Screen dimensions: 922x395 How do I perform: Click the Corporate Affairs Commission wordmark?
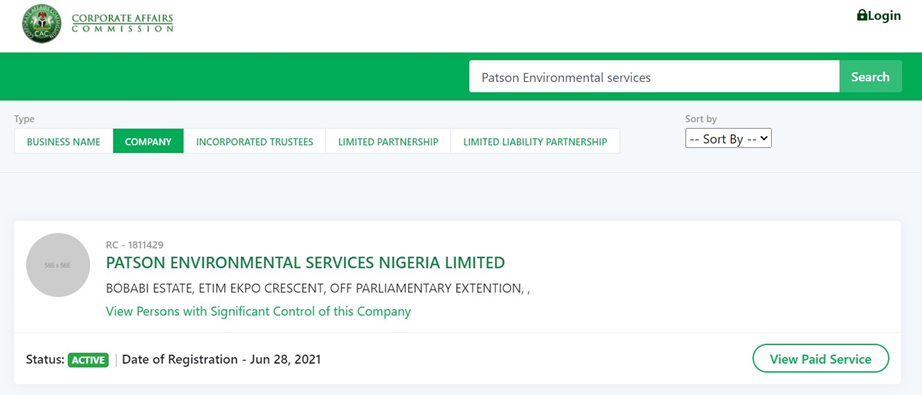(x=122, y=22)
